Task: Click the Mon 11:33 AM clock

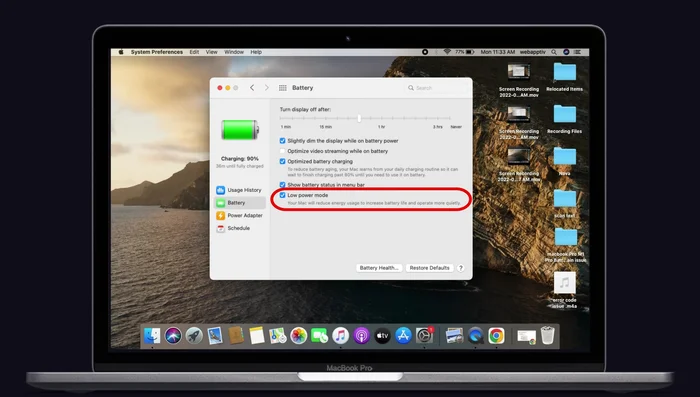Action: 498,52
